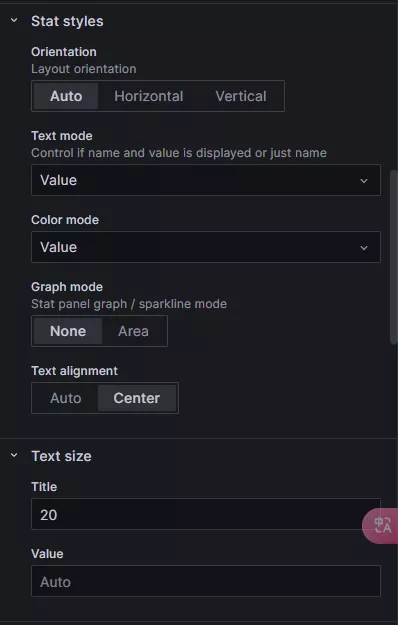The image size is (398, 625).
Task: Click the Text mode Value combo box
Action: [x=206, y=180]
